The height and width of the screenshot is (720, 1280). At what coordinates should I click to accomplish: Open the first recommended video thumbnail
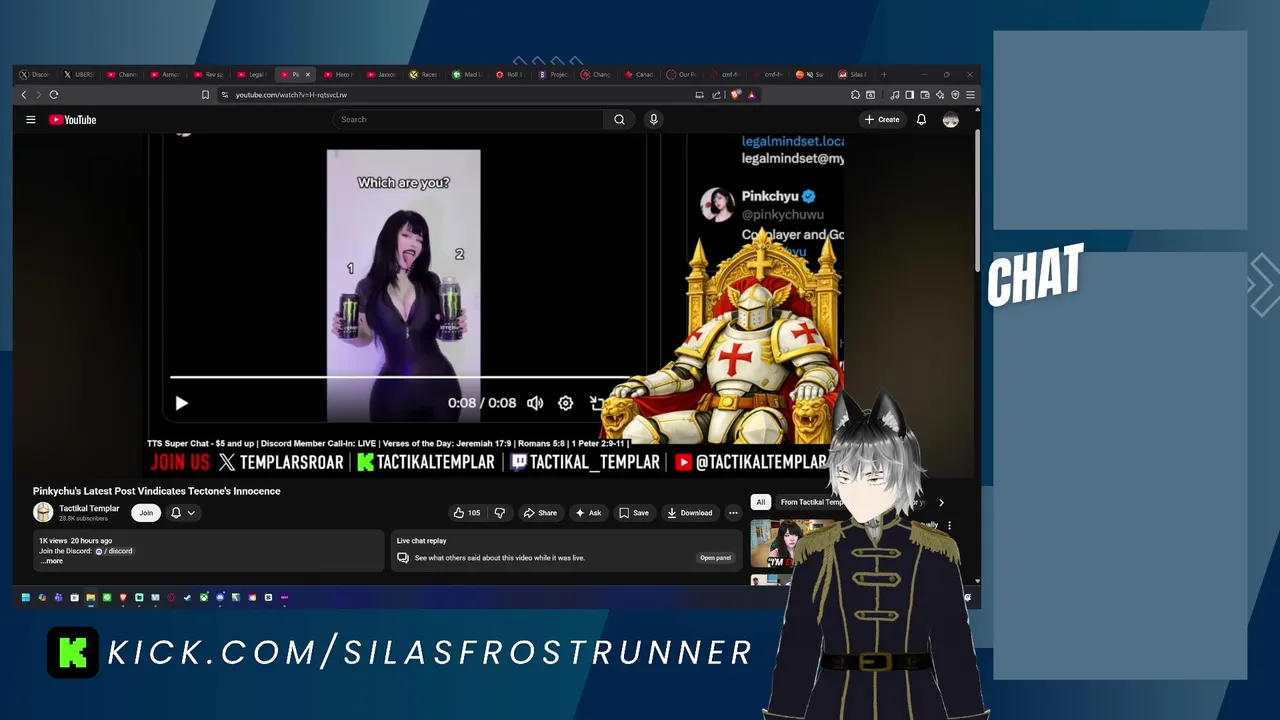click(x=785, y=543)
